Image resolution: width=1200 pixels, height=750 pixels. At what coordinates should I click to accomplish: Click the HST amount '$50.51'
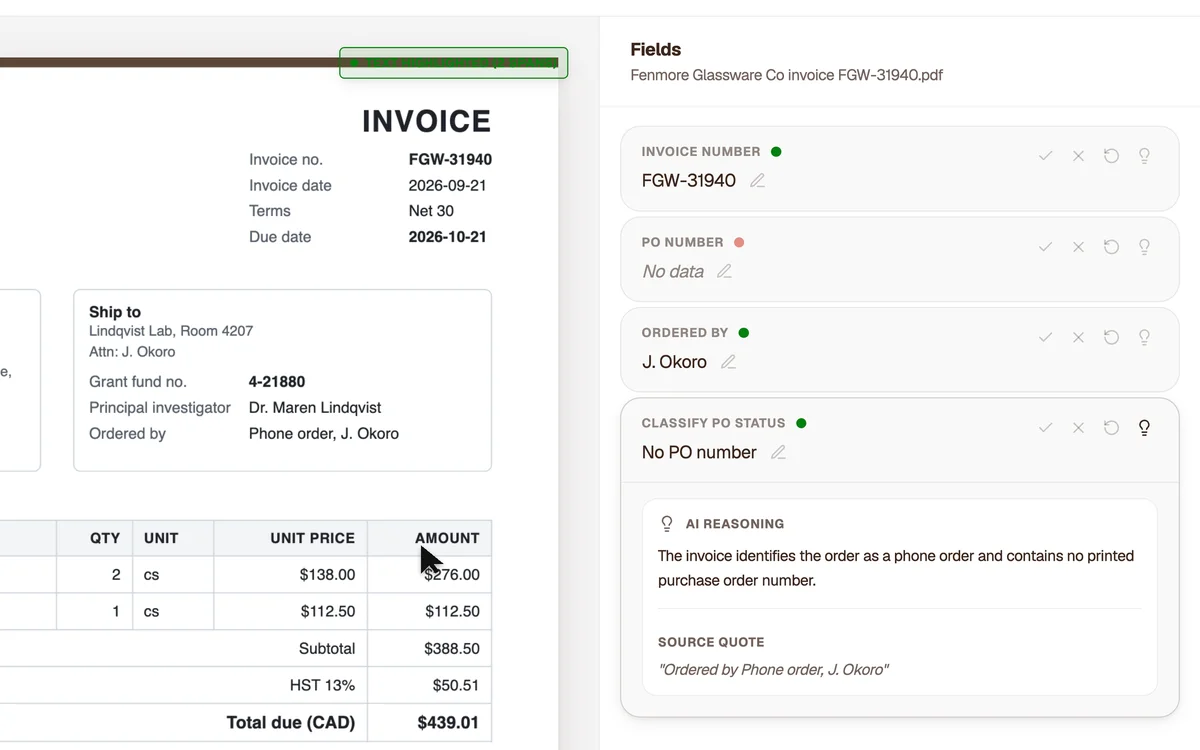456,686
